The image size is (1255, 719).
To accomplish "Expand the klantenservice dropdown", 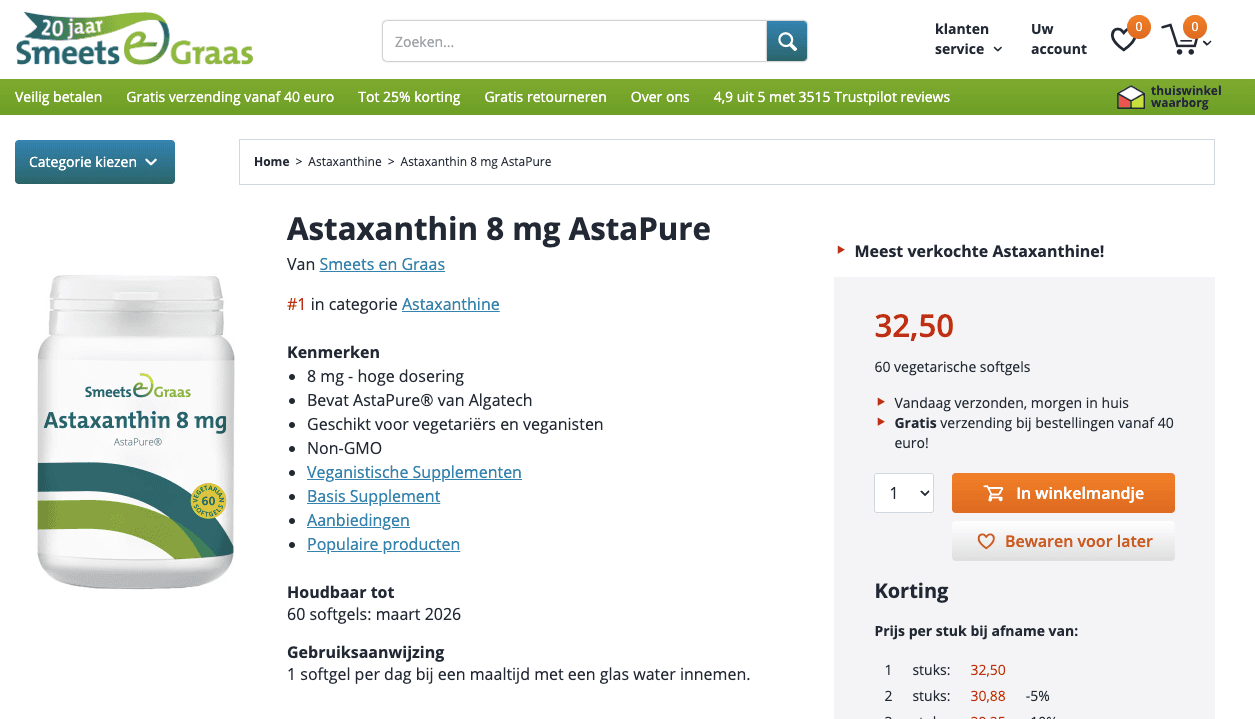I will [x=967, y=39].
